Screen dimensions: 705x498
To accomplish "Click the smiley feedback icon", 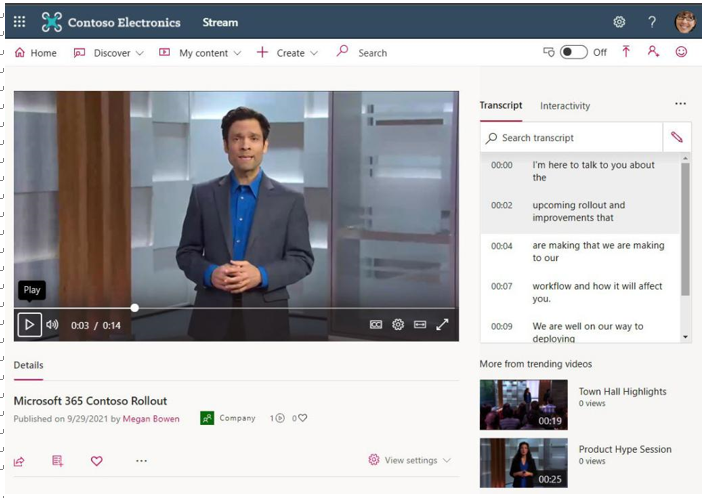I will [681, 52].
